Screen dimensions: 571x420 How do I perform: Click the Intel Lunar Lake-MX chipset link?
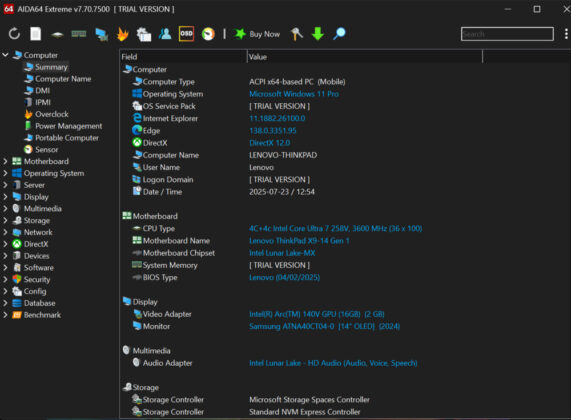point(282,253)
